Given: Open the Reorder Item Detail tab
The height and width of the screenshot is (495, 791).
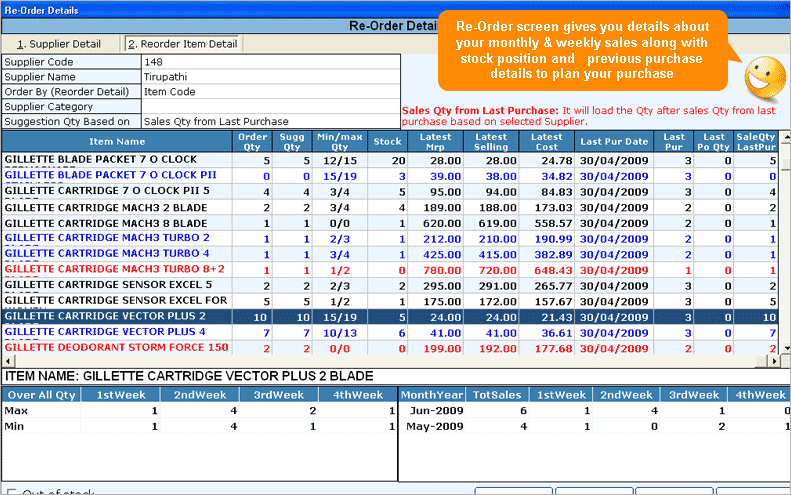Looking at the screenshot, I should tap(182, 44).
